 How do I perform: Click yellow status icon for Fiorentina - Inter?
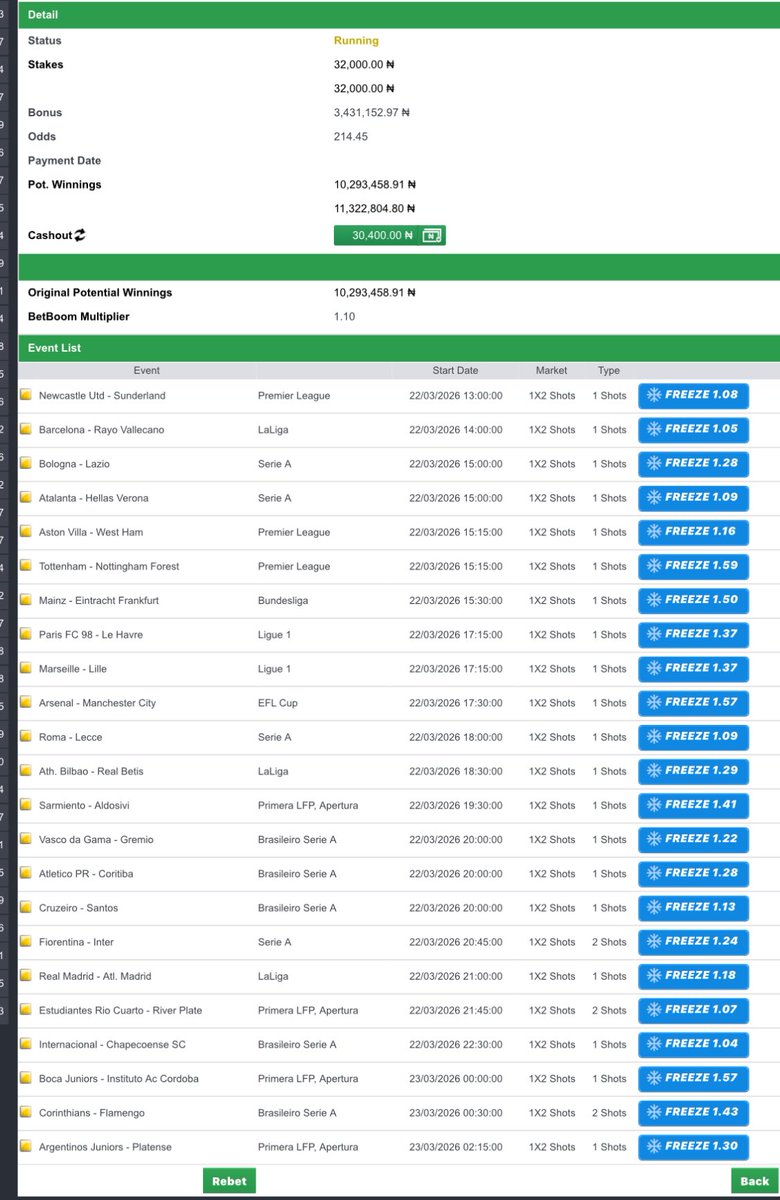26,942
